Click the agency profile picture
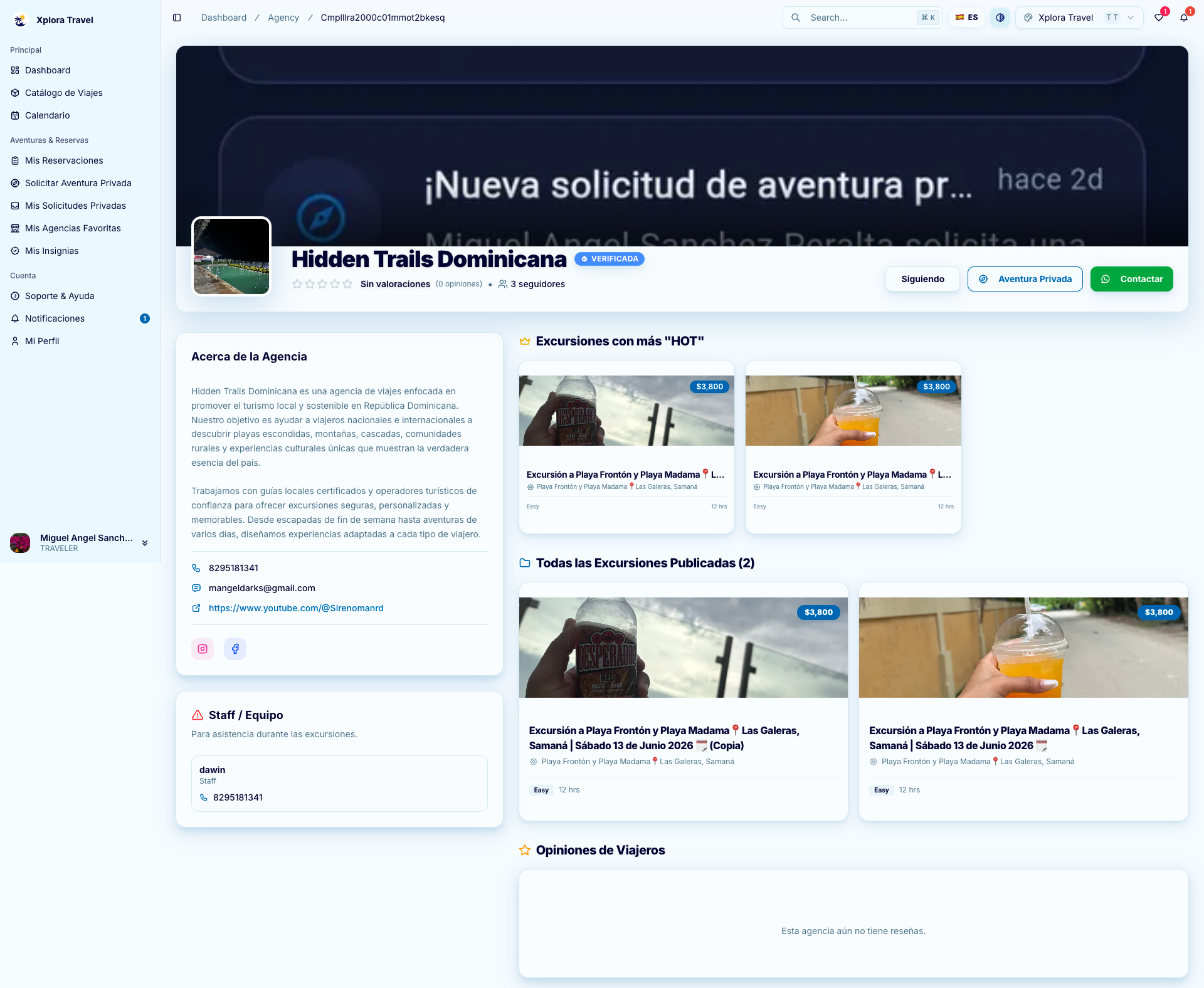The image size is (1204, 988). 231,256
